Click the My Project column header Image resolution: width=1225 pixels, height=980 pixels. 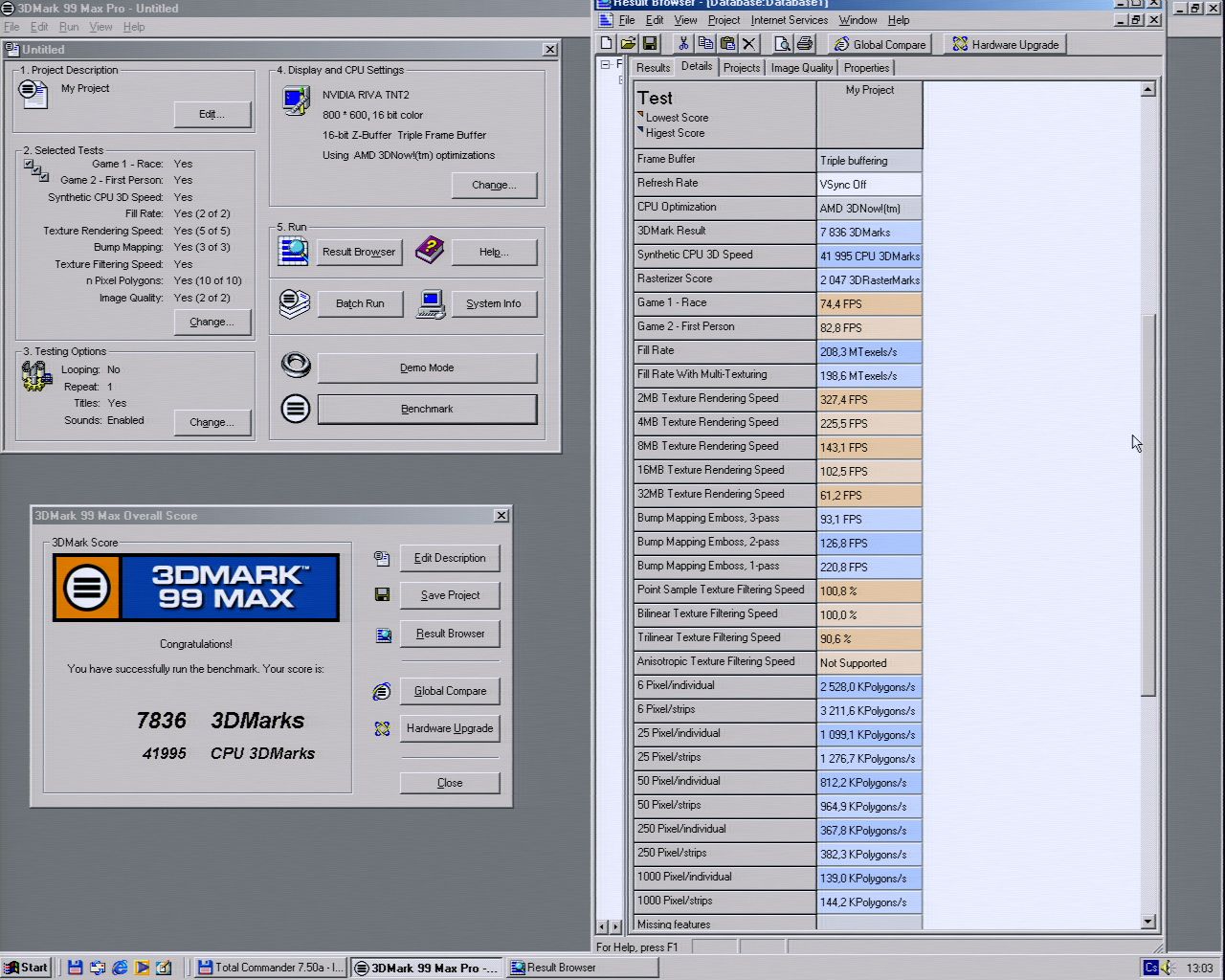tap(870, 114)
